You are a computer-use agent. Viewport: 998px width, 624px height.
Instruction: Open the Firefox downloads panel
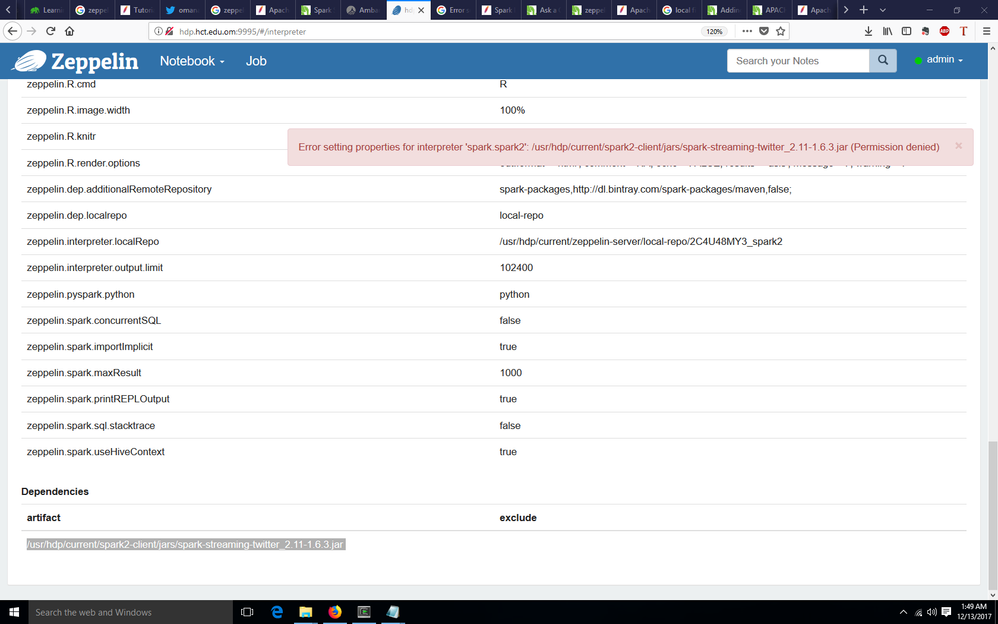pyautogui.click(x=868, y=31)
